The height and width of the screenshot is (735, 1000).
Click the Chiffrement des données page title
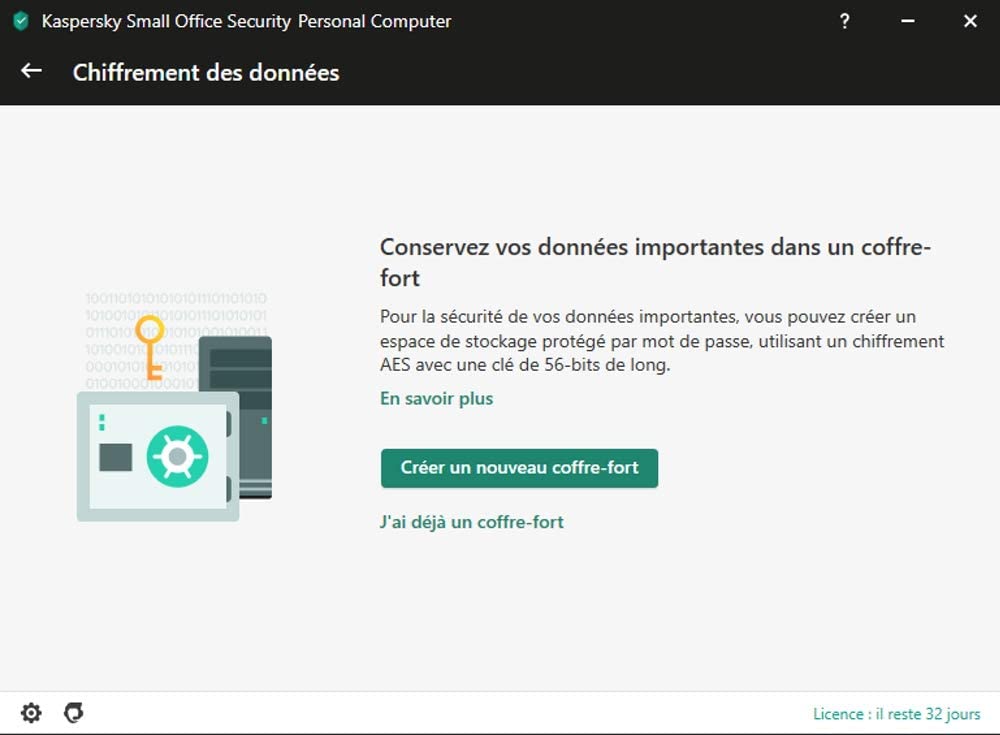tap(206, 72)
